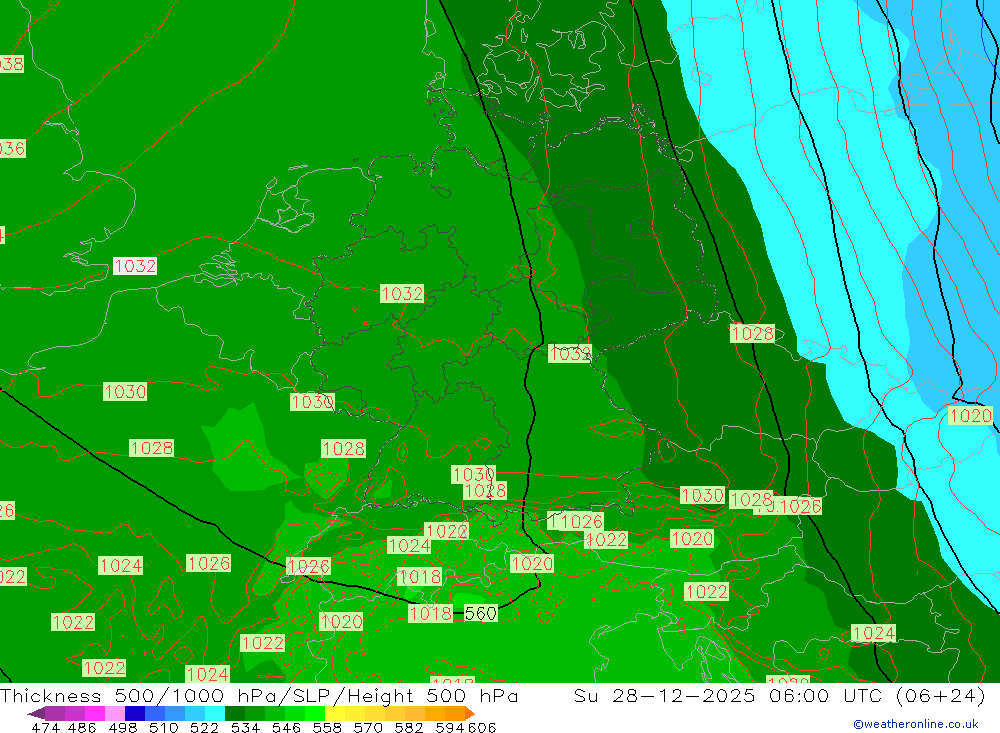Viewport: 1000px width, 733px height.
Task: Click the 534 legend value
Action: pos(246,727)
